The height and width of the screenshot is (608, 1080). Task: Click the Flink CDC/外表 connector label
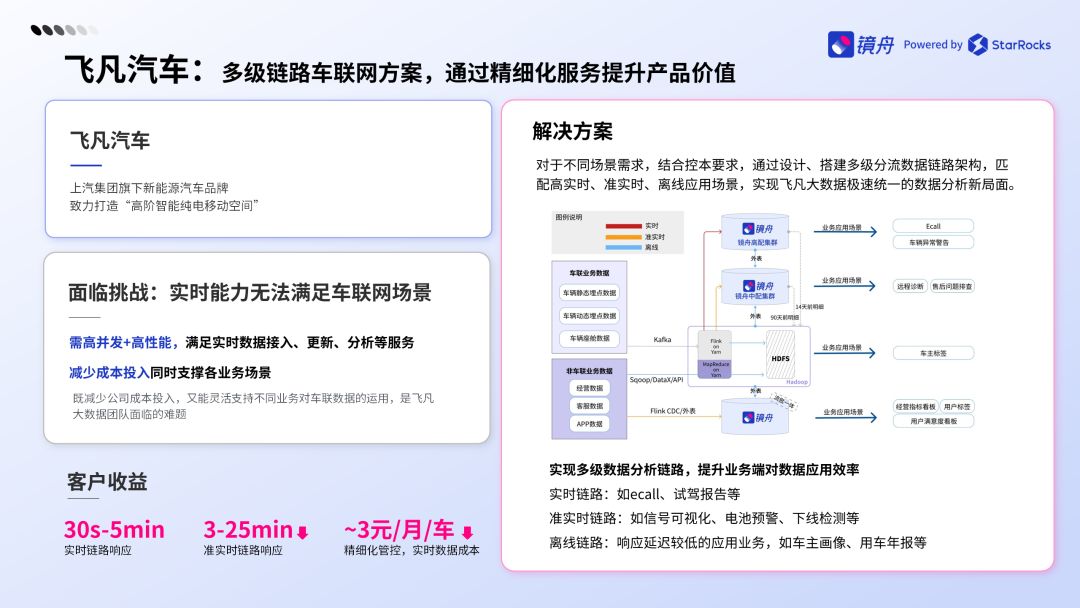(x=673, y=411)
